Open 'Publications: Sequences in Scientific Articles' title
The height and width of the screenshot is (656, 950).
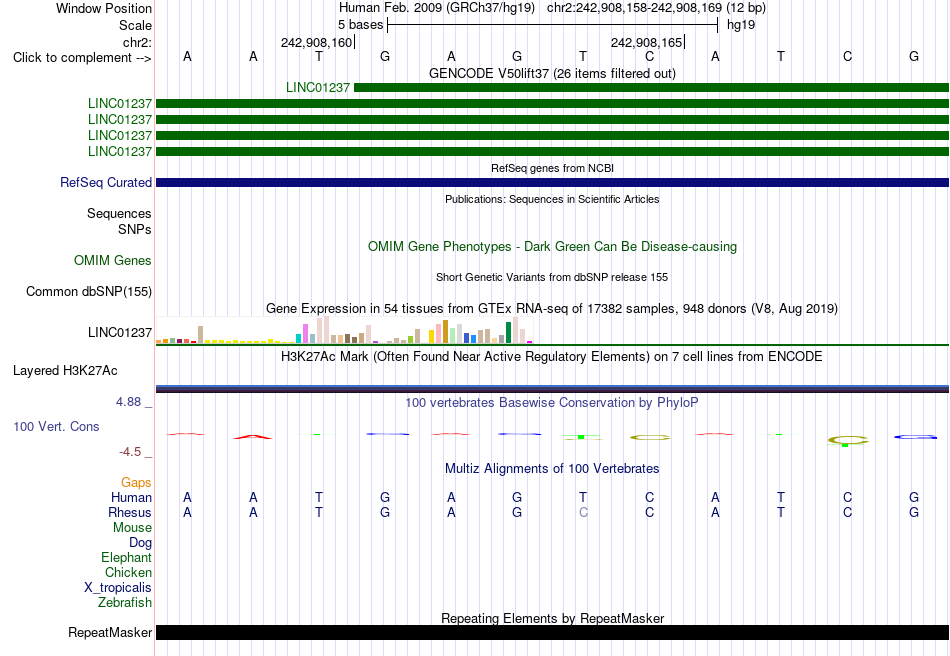pos(552,199)
